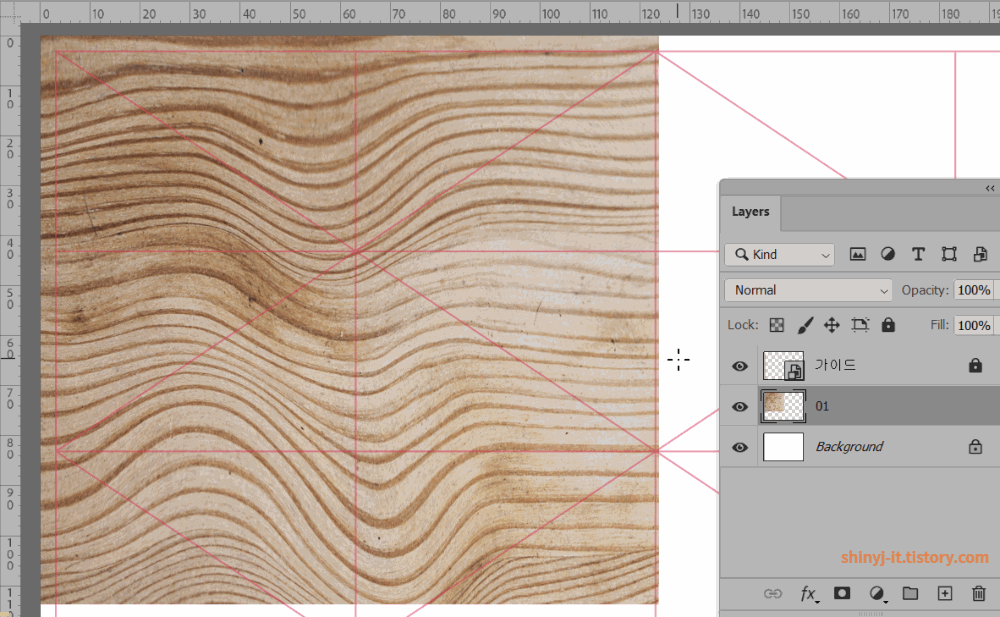Create new group folder icon
This screenshot has height=617, width=1000.
[x=910, y=593]
